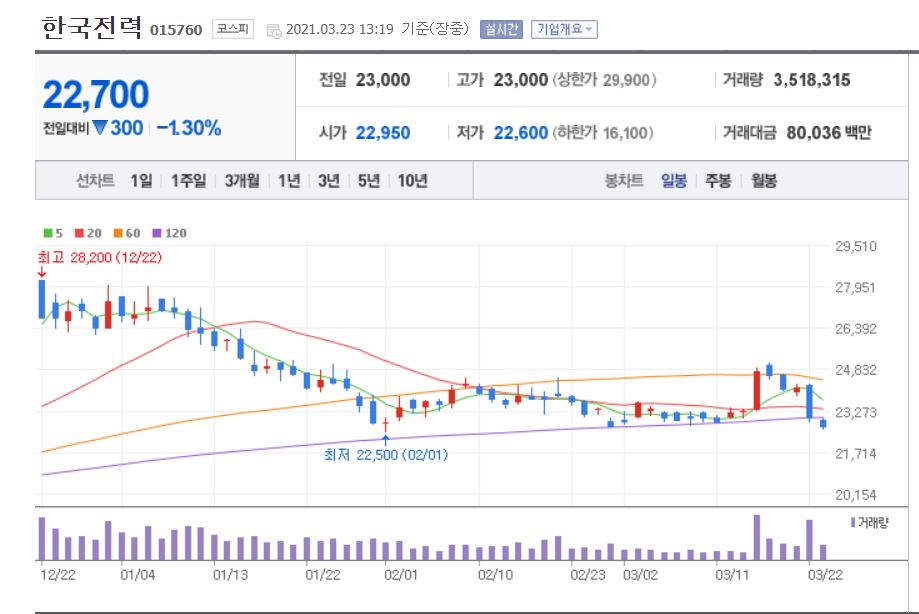The height and width of the screenshot is (614, 919).
Task: Select the 1주일 line chart tab
Action: 189,180
